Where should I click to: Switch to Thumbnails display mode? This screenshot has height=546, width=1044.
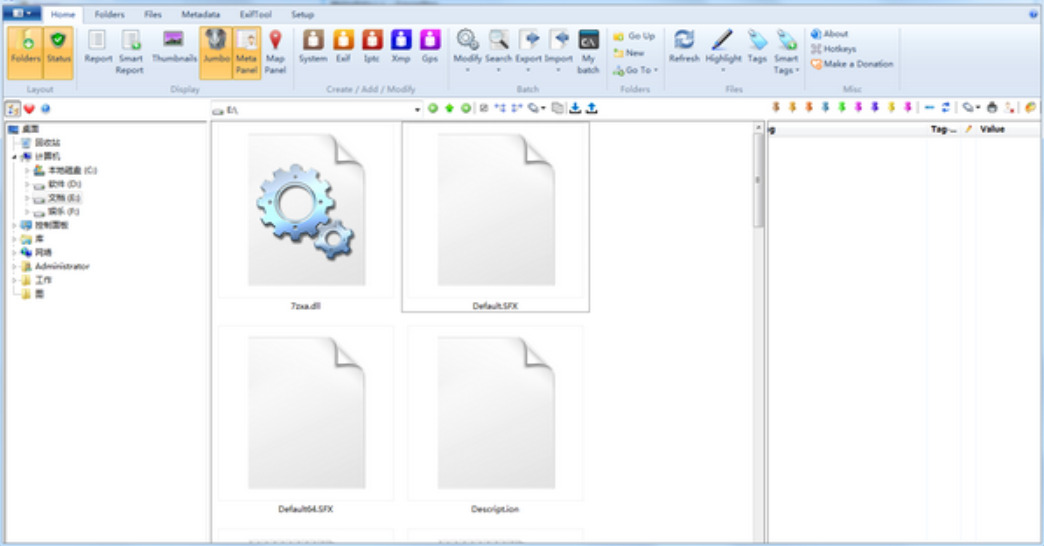pos(174,48)
